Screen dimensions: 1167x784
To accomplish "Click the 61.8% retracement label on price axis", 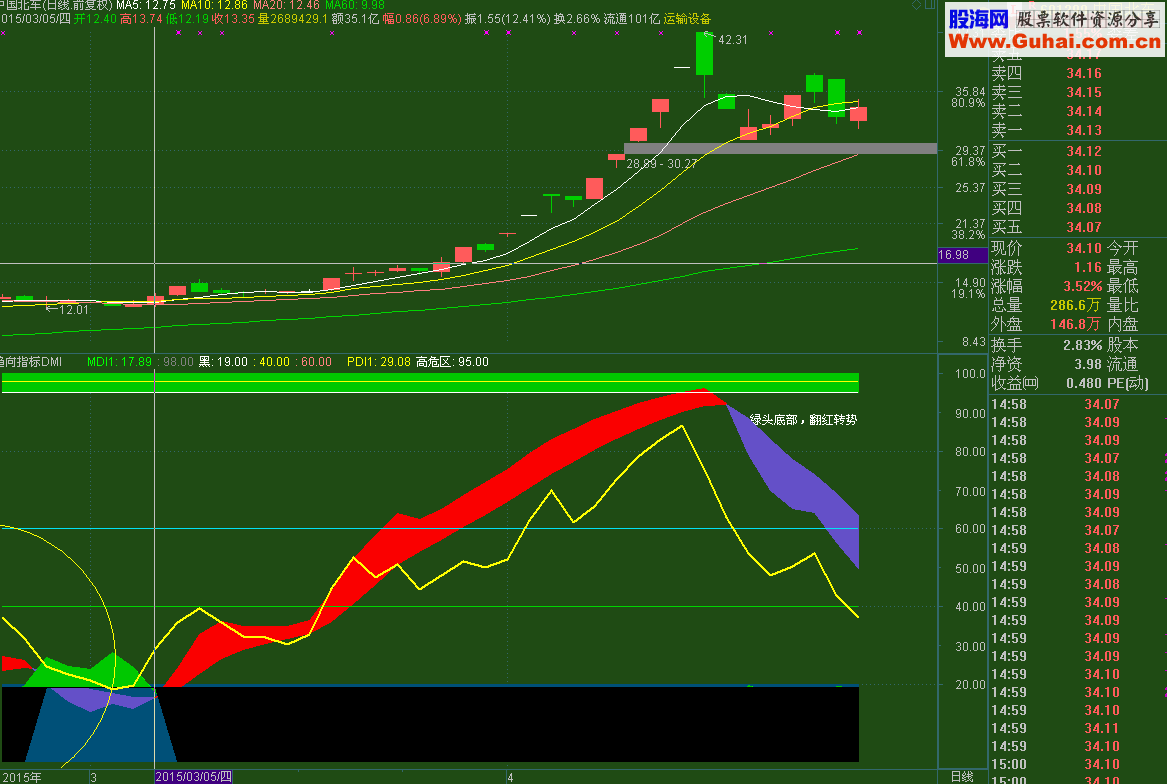I will click(968, 162).
